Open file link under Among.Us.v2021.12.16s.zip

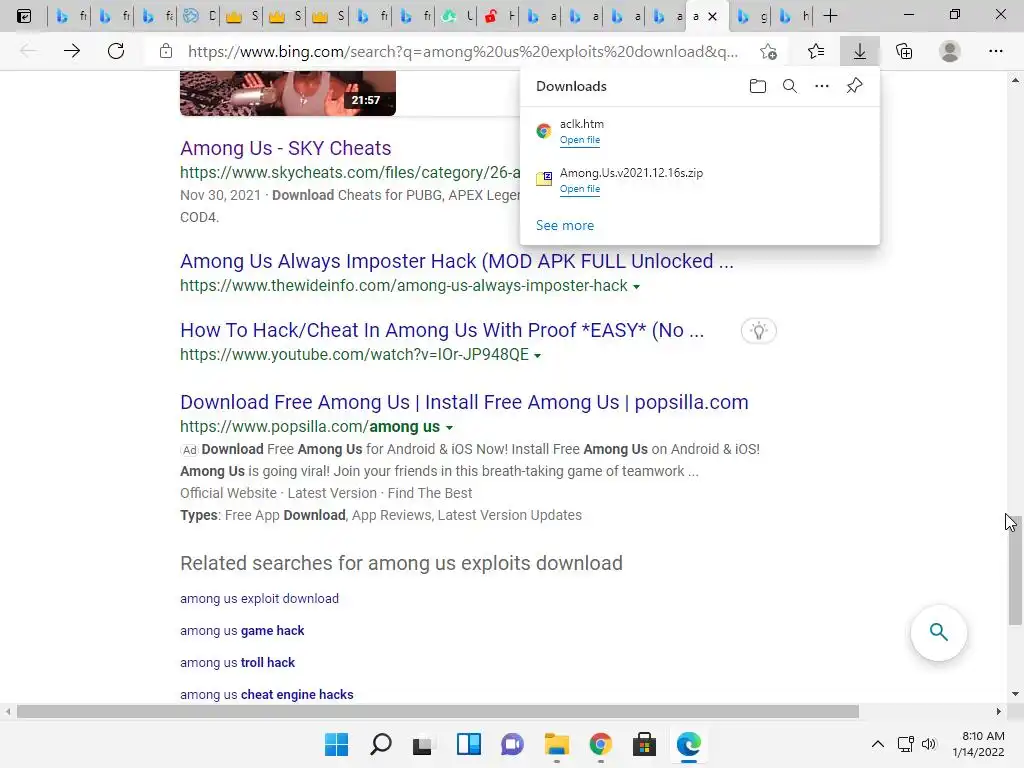tap(579, 189)
